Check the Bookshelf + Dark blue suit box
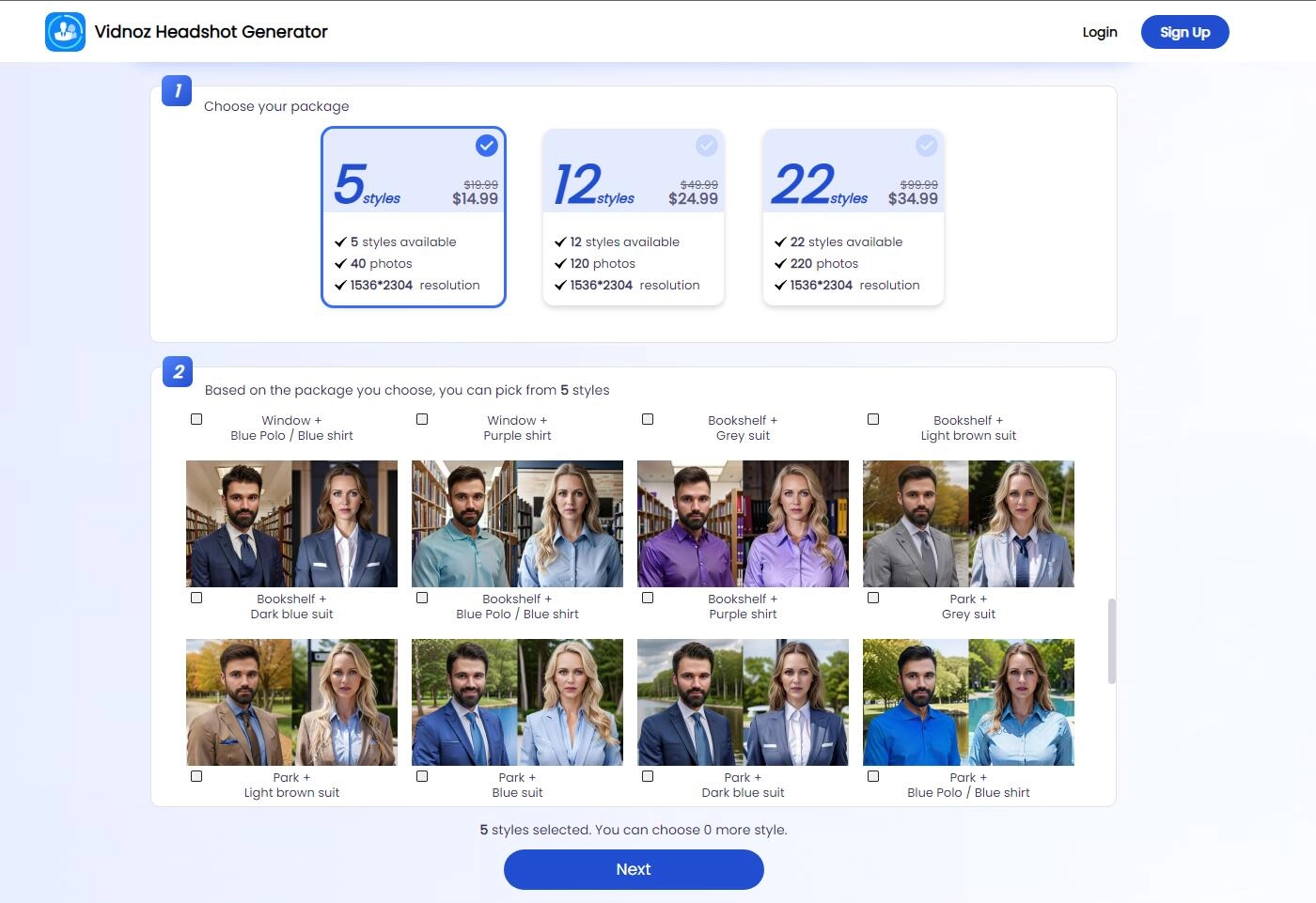This screenshot has width=1316, height=903. pos(196,599)
